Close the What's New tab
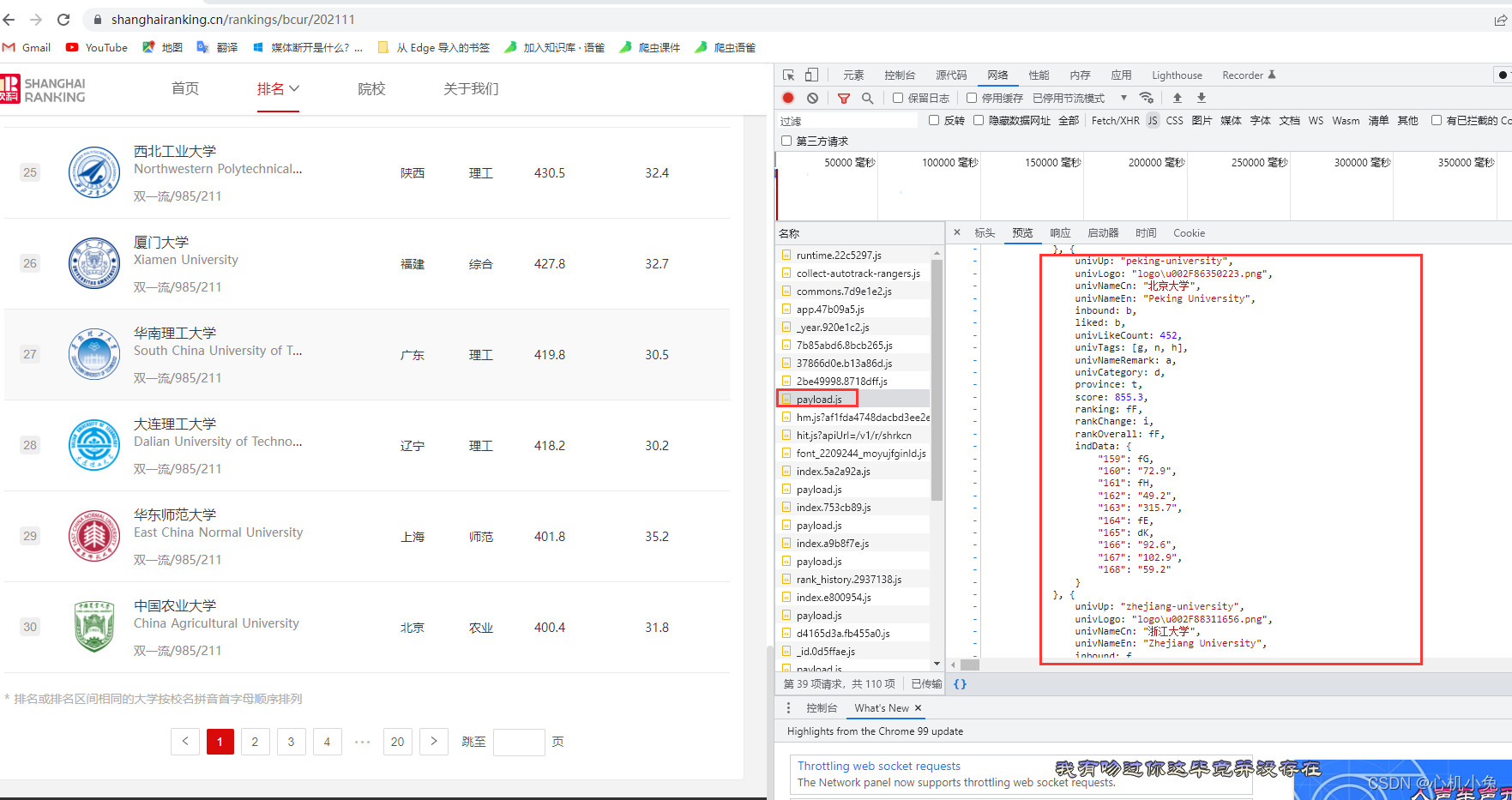This screenshot has height=800, width=1512. [918, 707]
